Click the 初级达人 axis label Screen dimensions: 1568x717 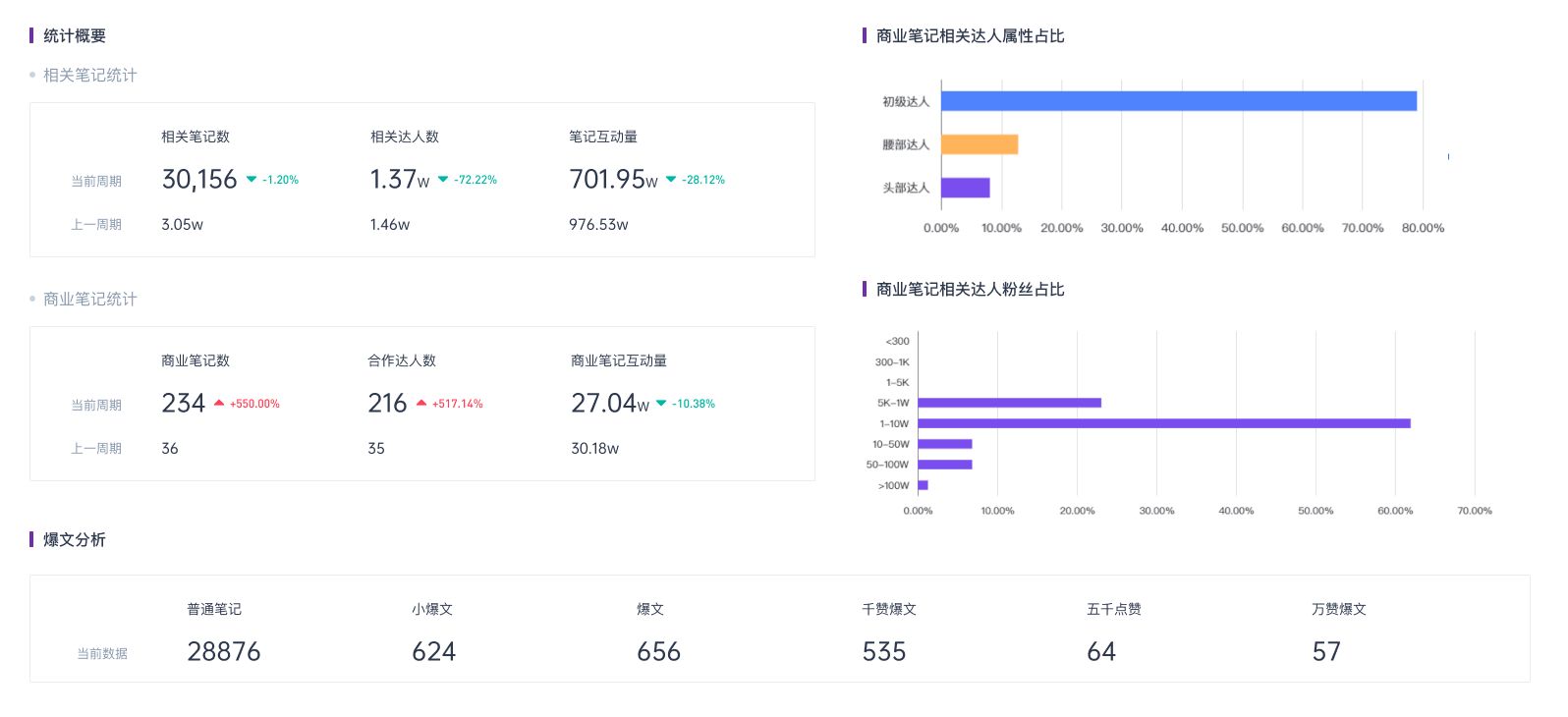tap(906, 101)
